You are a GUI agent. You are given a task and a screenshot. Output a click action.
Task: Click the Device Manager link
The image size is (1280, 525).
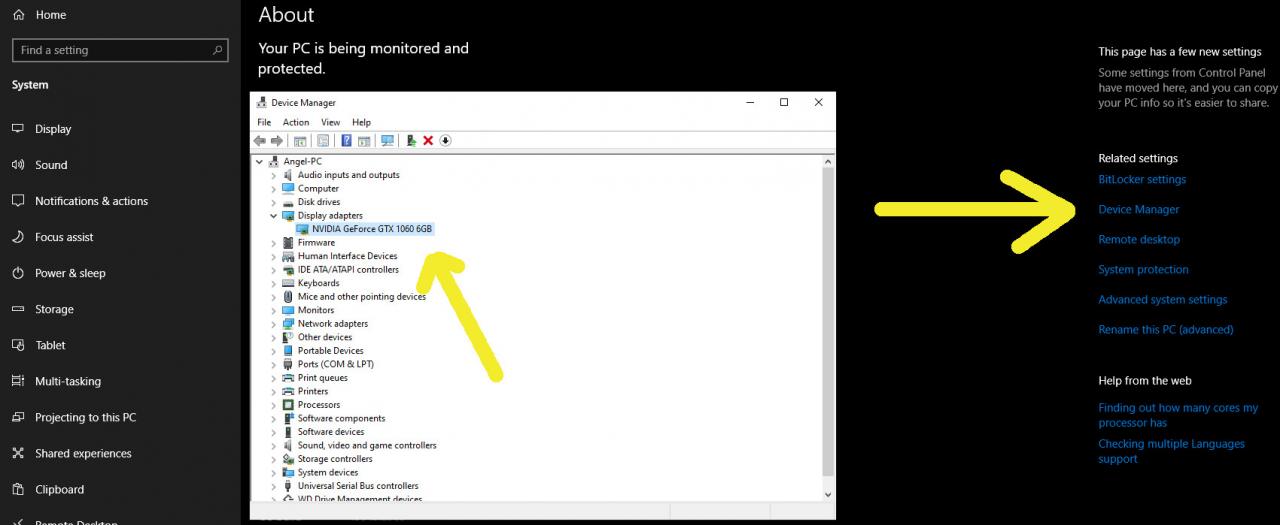[x=1139, y=209]
